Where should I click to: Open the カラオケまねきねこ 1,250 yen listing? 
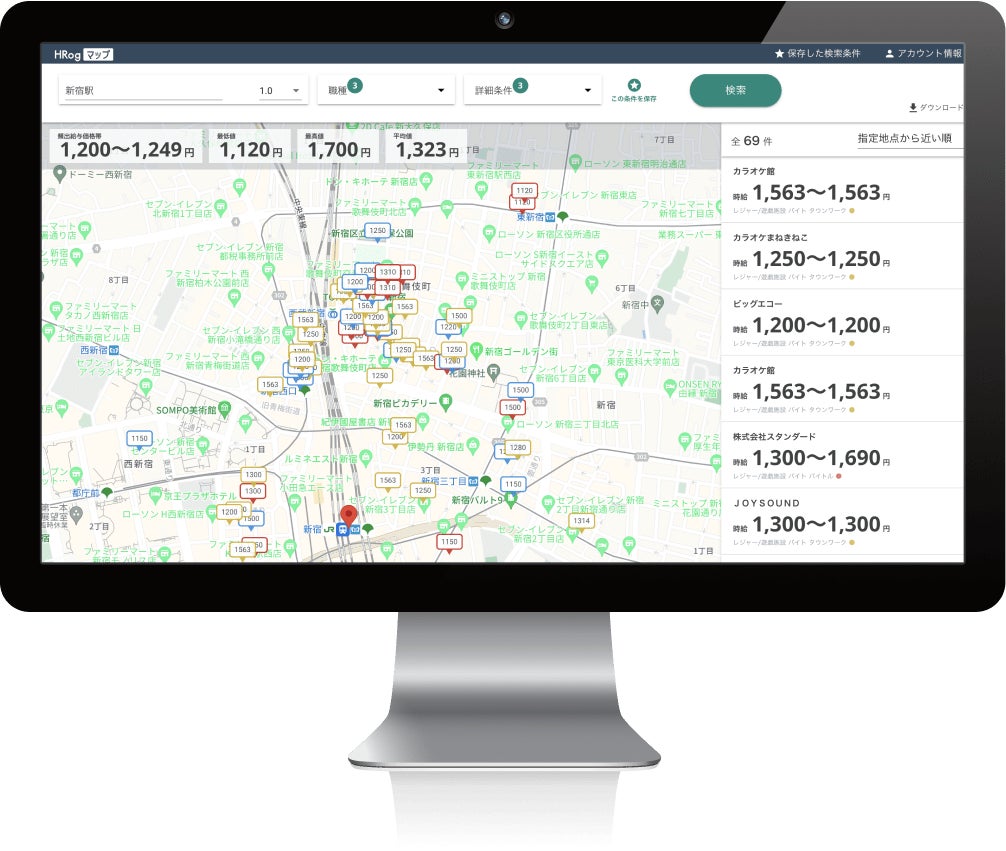point(842,256)
